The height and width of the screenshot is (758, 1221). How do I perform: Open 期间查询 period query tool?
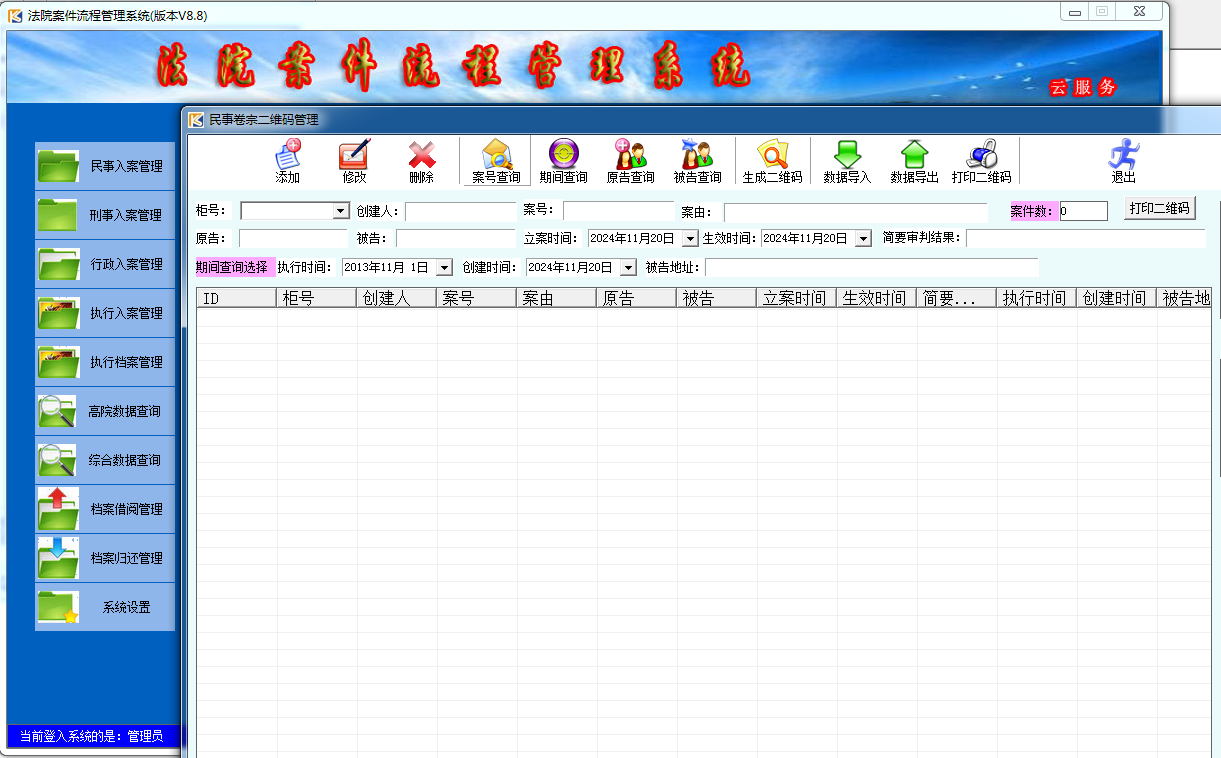563,160
